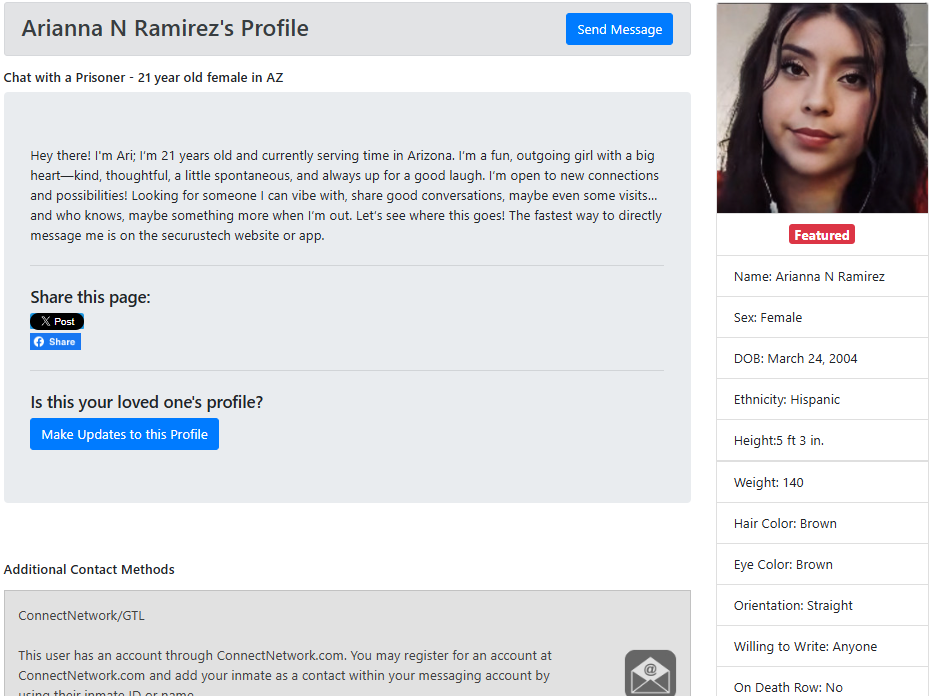Click the 'Height:5 ft 3 in.' row

pyautogui.click(x=822, y=440)
